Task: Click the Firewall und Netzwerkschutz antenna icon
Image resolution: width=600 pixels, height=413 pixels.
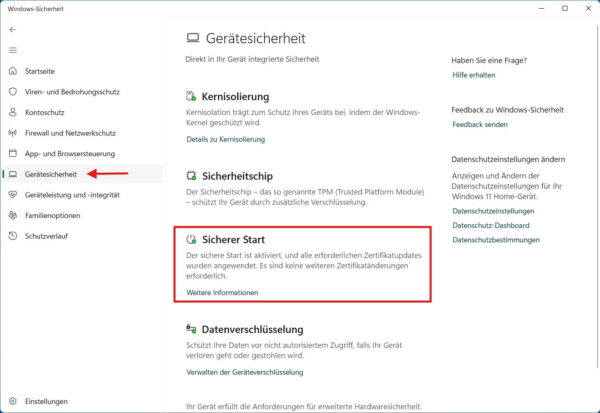Action: tap(13, 133)
